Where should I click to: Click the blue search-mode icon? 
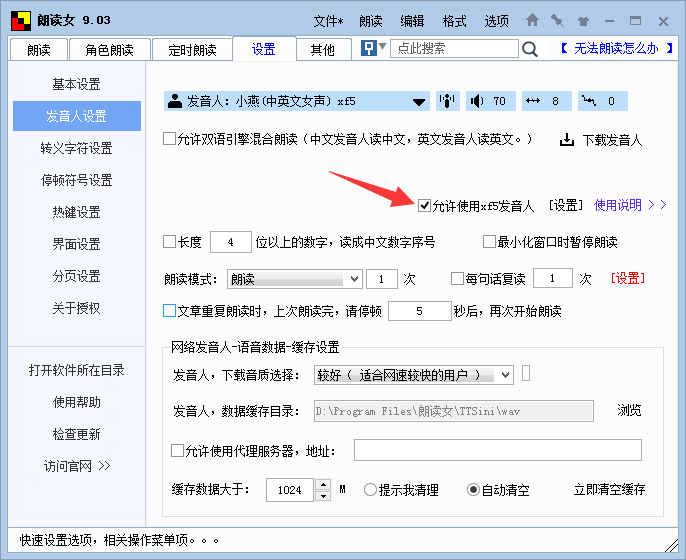point(369,48)
